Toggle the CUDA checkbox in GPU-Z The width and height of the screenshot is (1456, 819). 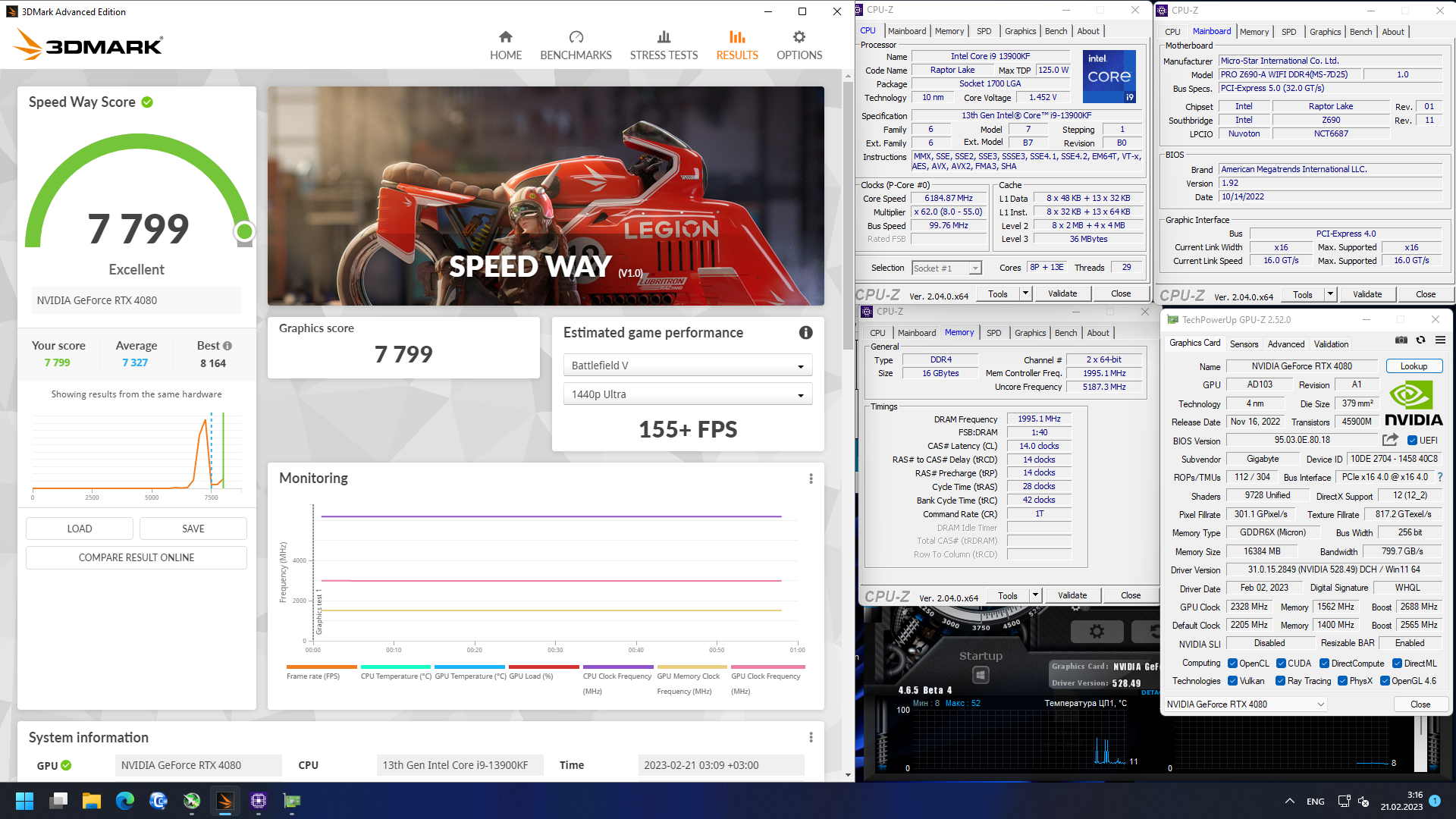[x=1281, y=664]
